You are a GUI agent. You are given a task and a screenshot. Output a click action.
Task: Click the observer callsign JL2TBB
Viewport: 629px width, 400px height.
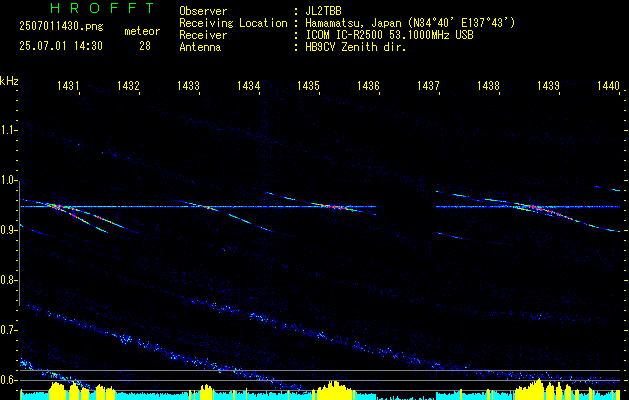[323, 11]
